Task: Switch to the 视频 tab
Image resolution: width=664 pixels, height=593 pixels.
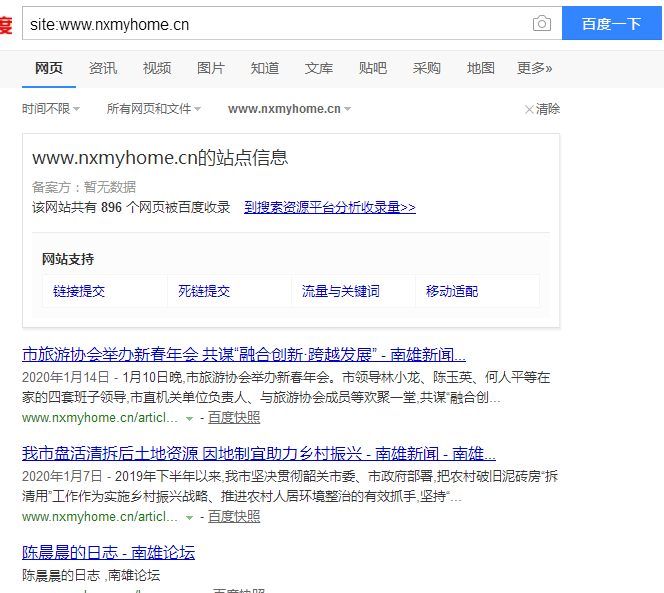Action: click(157, 68)
